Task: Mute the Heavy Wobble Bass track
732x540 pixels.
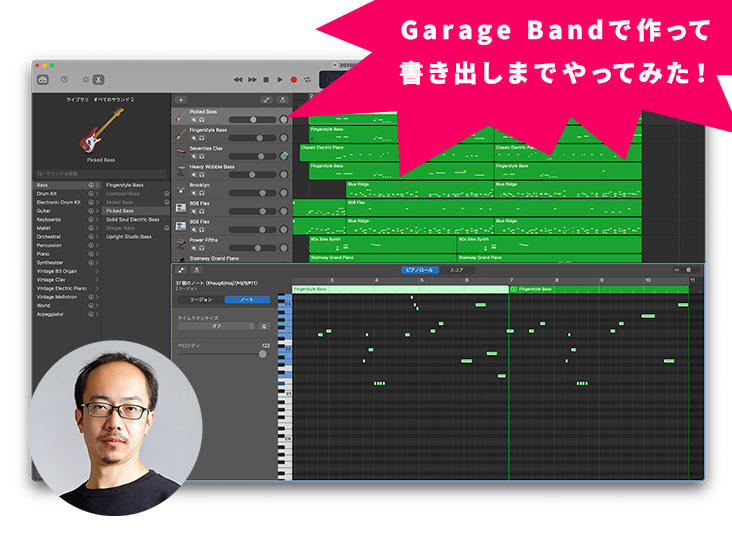Action: (x=194, y=175)
